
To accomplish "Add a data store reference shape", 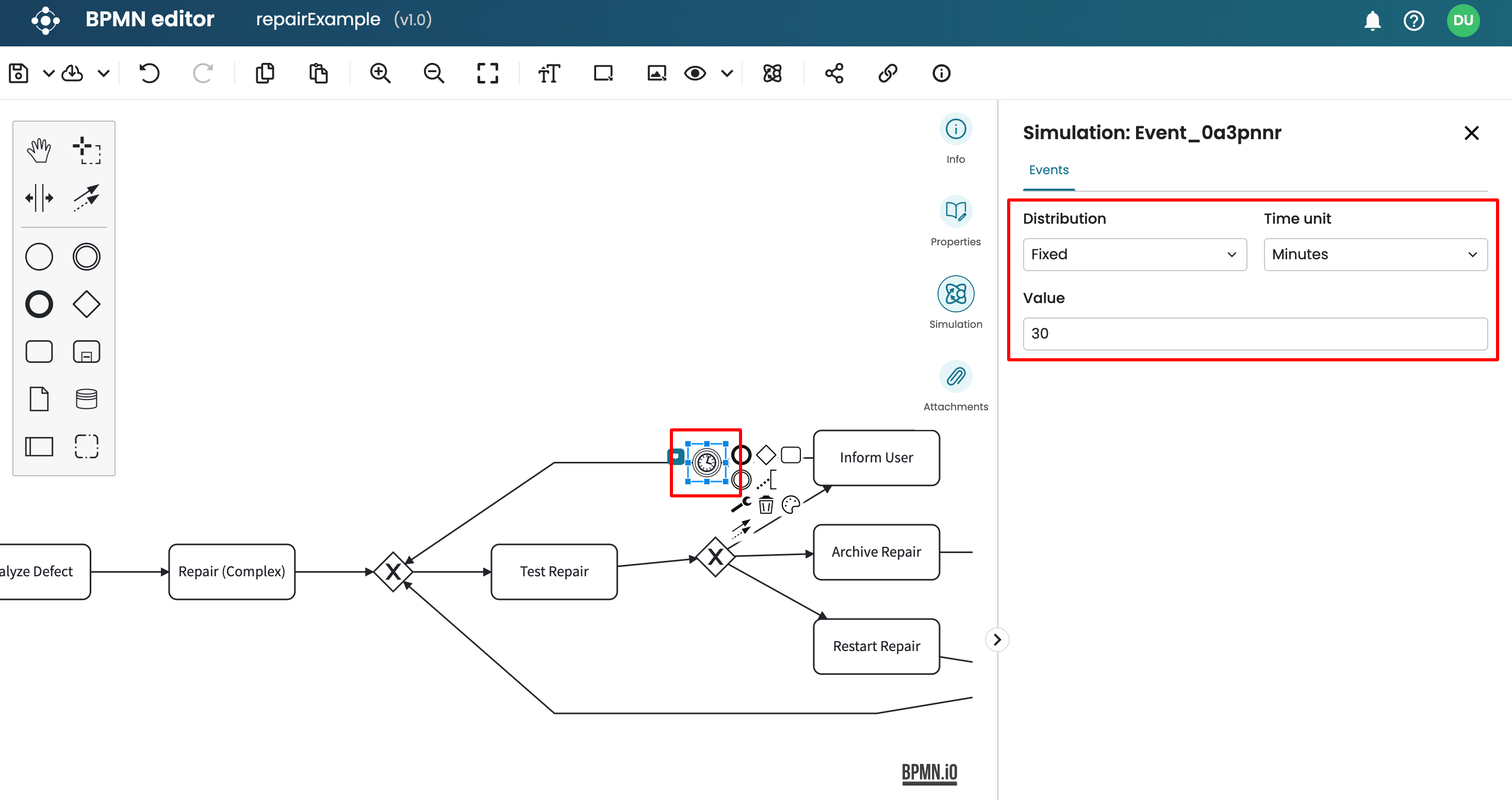I will coord(86,399).
